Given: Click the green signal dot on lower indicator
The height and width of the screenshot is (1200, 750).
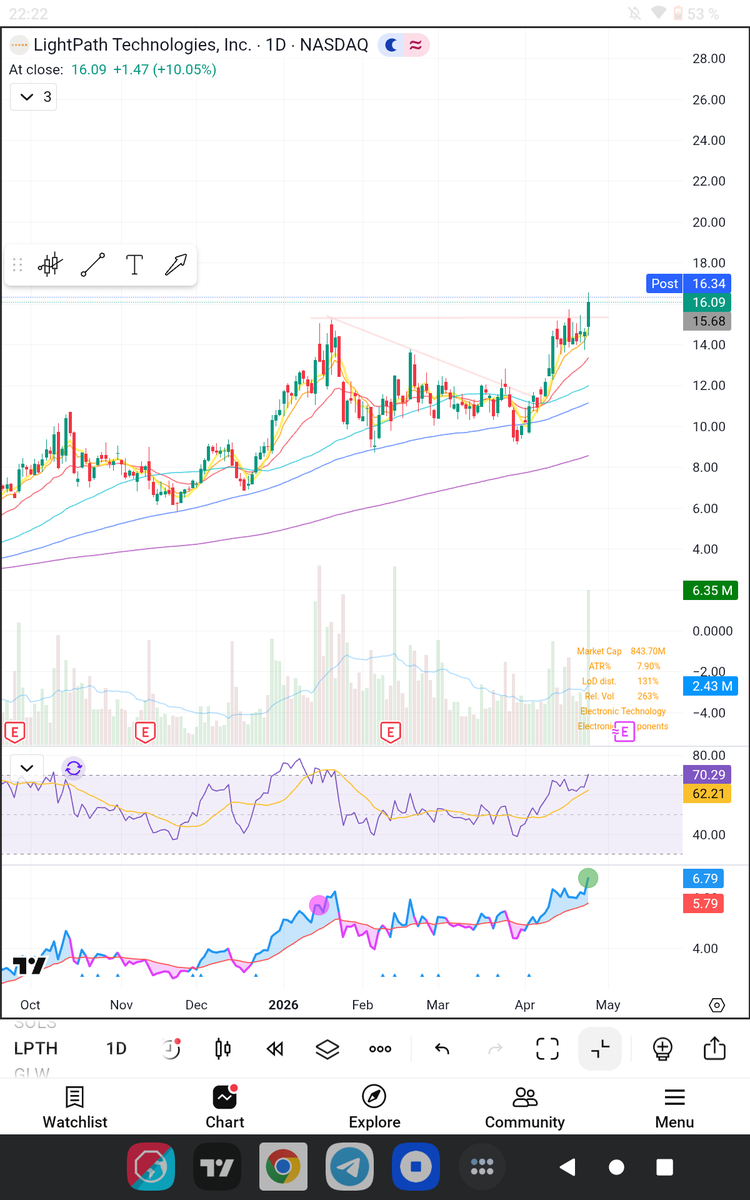Looking at the screenshot, I should (x=588, y=878).
